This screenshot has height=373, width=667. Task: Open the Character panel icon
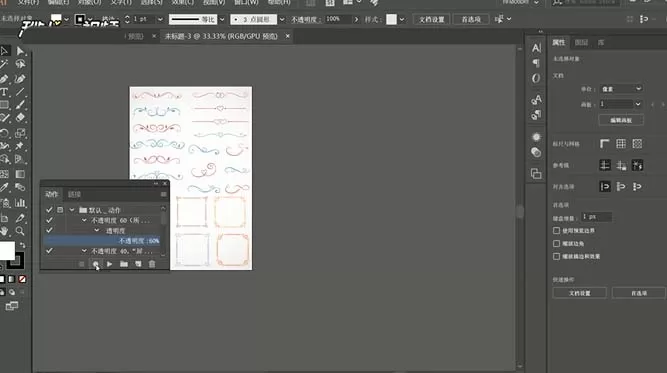pos(536,48)
